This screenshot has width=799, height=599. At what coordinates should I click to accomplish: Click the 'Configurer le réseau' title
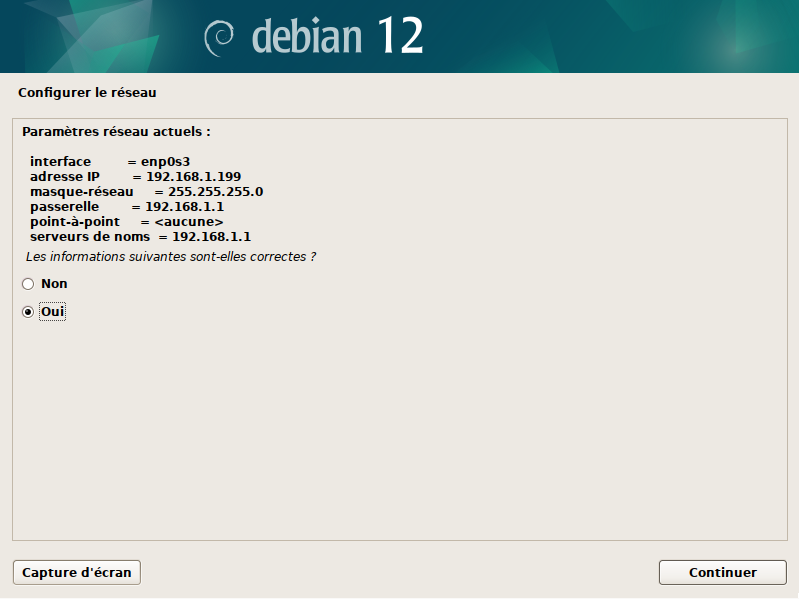click(x=87, y=93)
